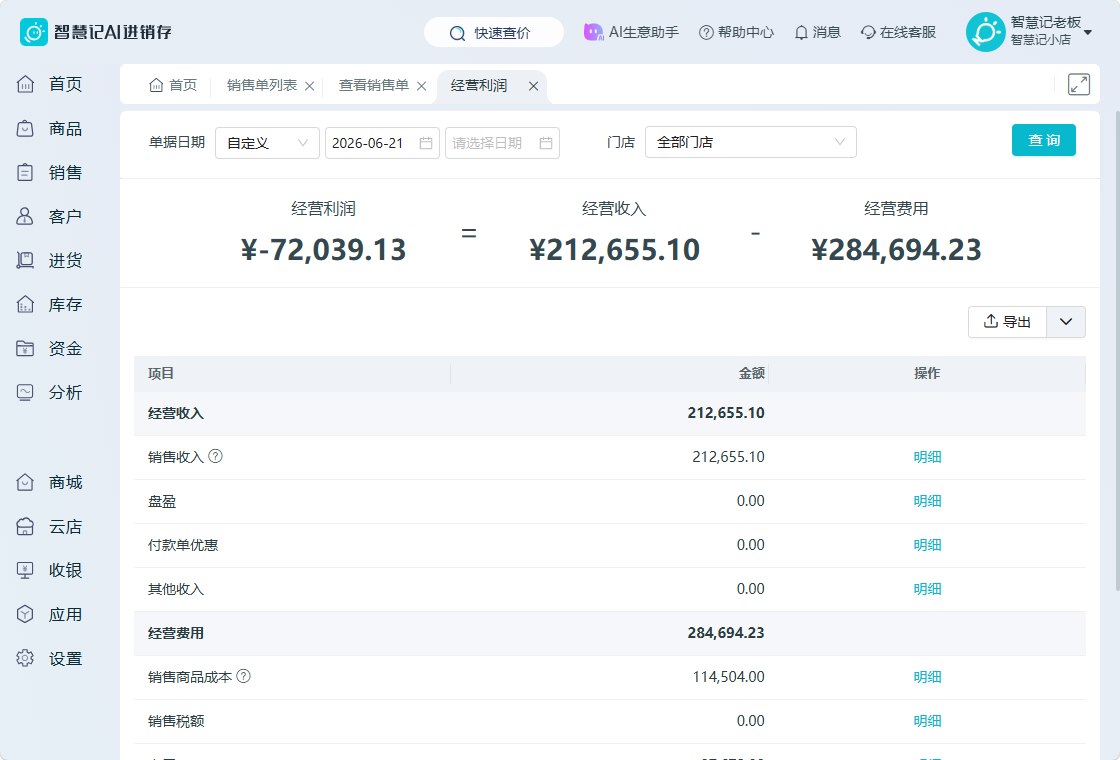Viewport: 1120px width, 760px height.
Task: Open the 分析 sidebar icon
Action: [25, 392]
